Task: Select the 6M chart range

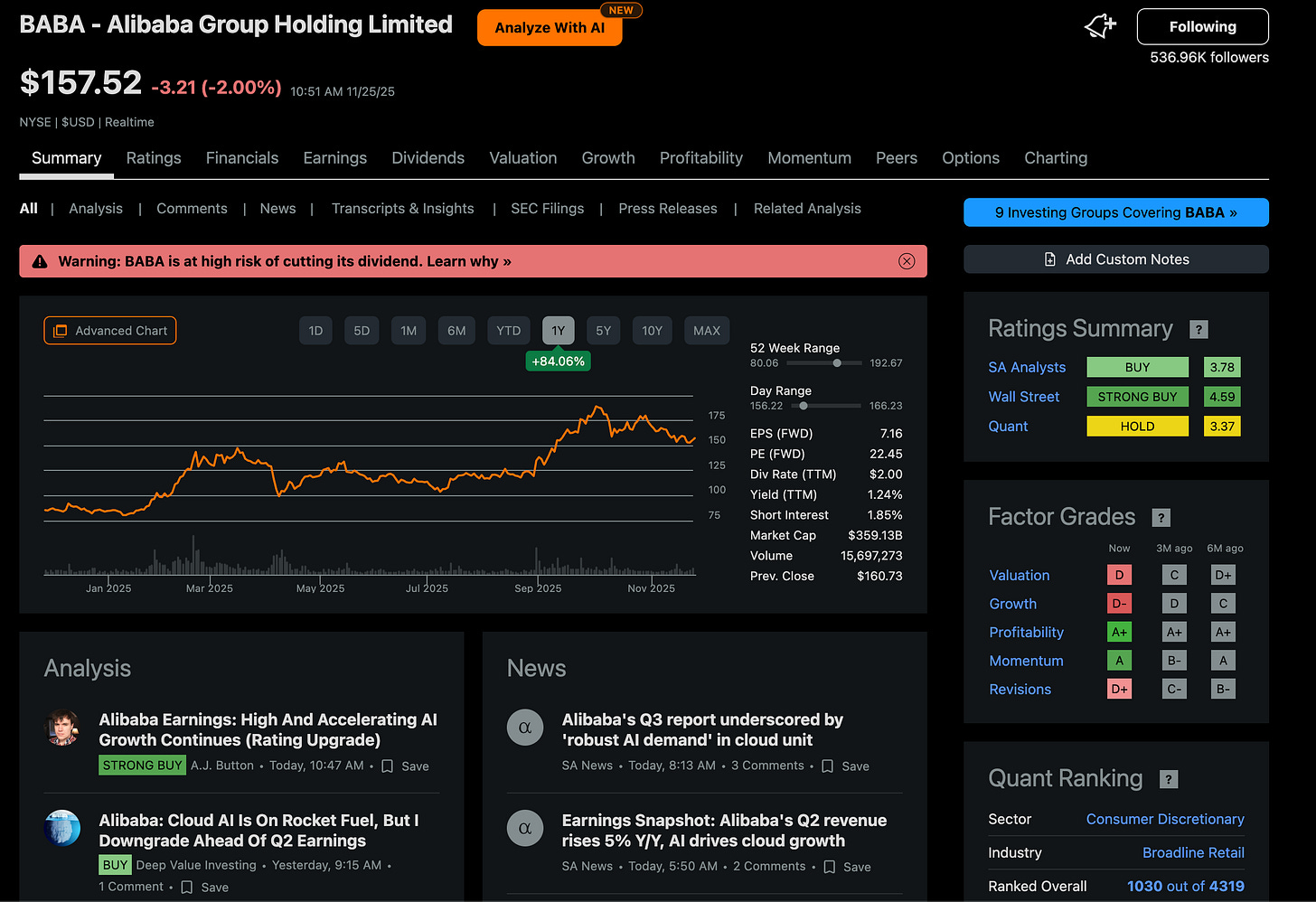Action: 456,331
